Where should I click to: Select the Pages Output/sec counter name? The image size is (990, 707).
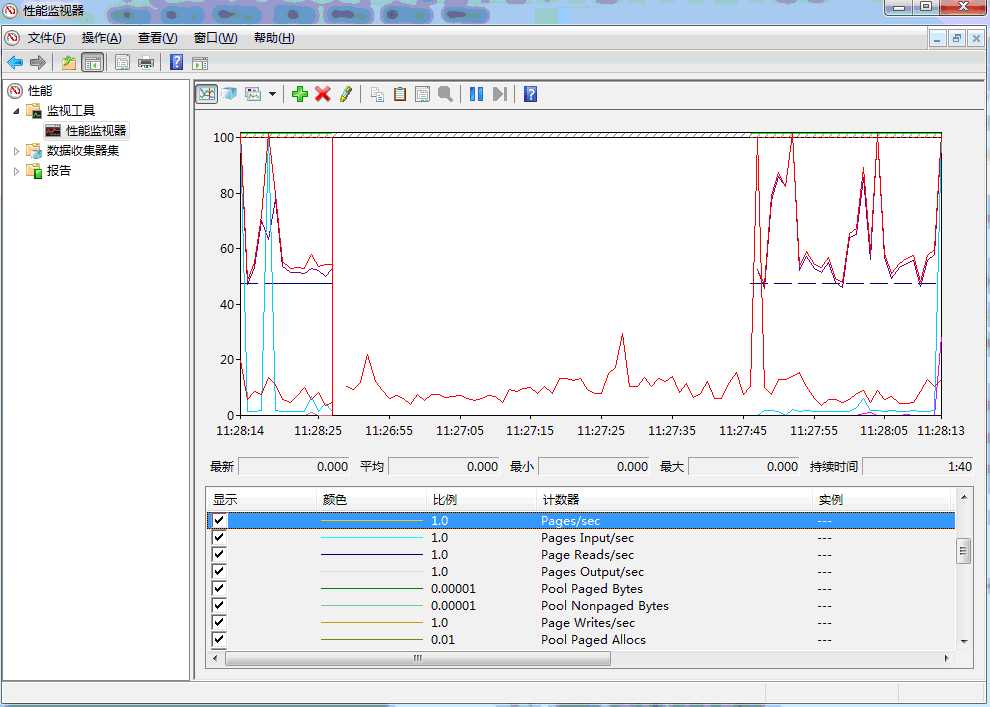[x=592, y=571]
